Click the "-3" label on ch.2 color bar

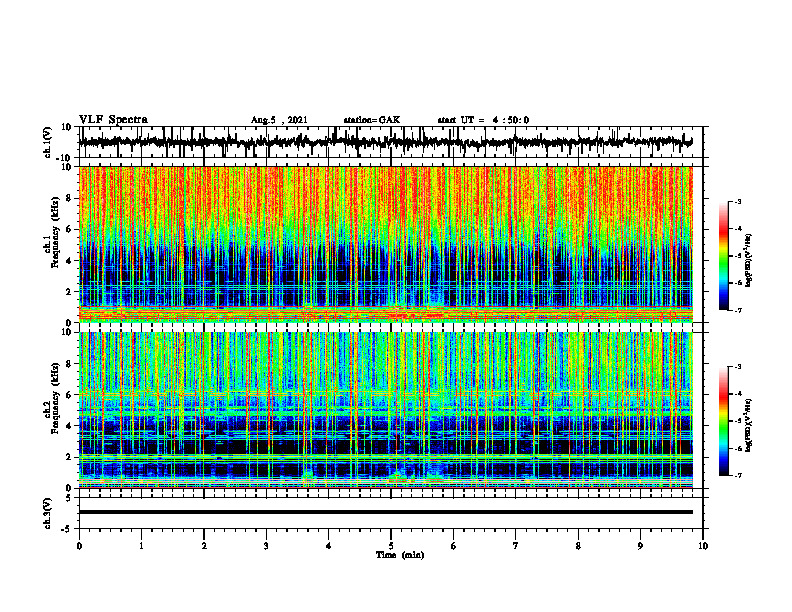coord(737,367)
